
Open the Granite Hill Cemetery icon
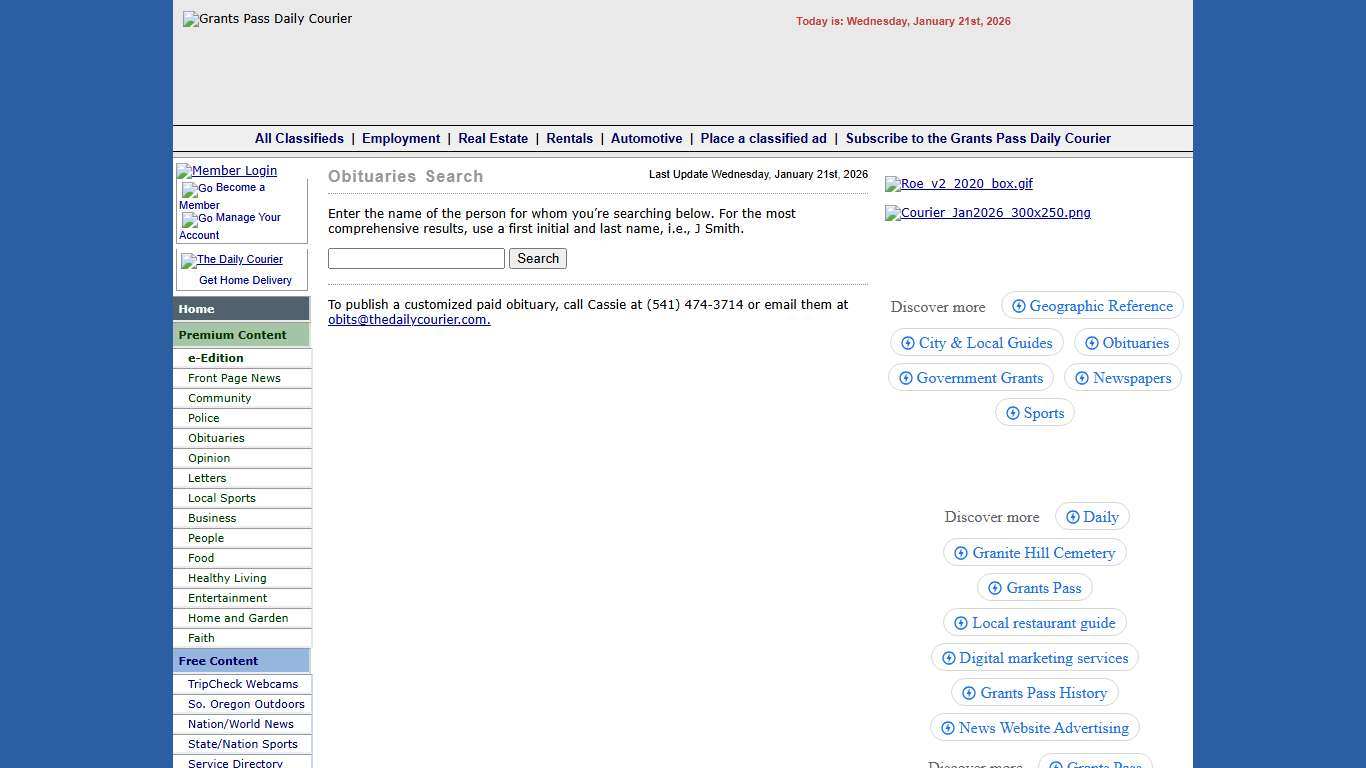click(961, 552)
